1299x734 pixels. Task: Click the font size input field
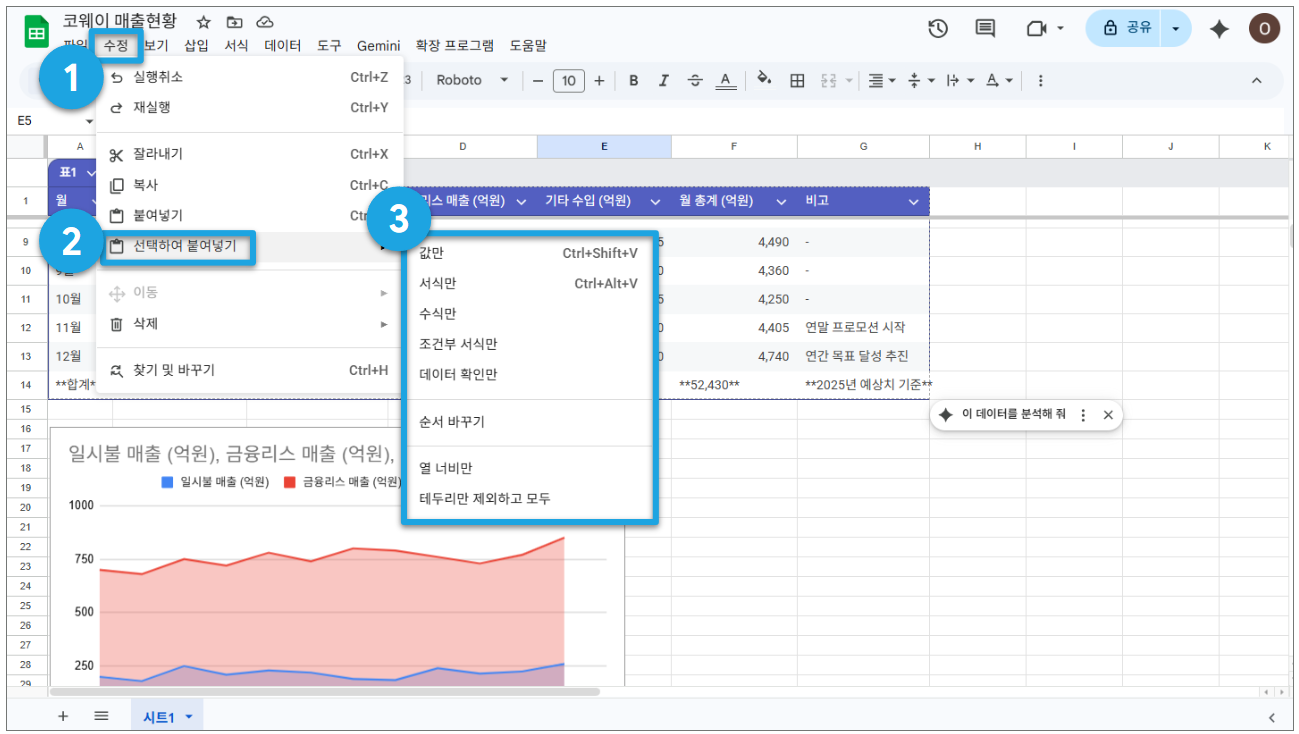coord(568,81)
